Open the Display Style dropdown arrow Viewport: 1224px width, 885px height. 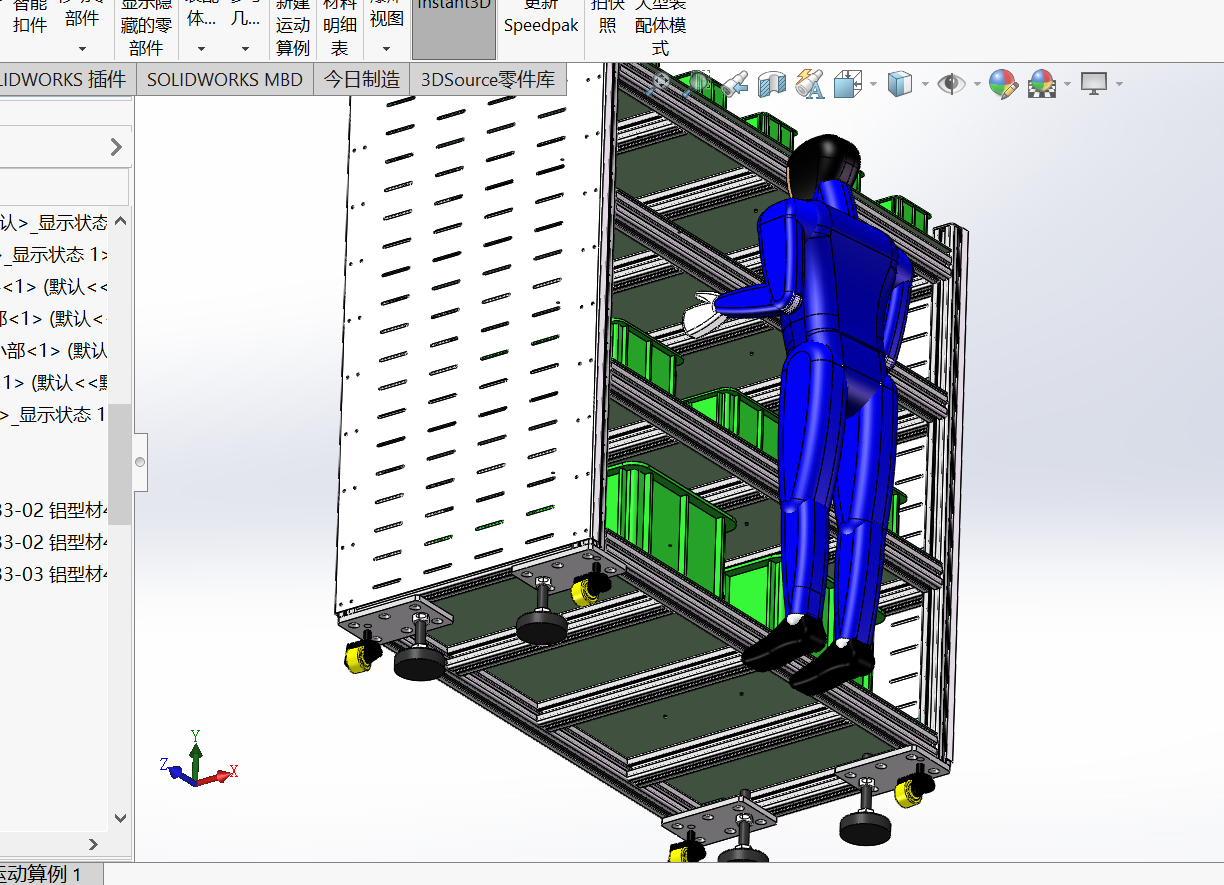point(924,84)
